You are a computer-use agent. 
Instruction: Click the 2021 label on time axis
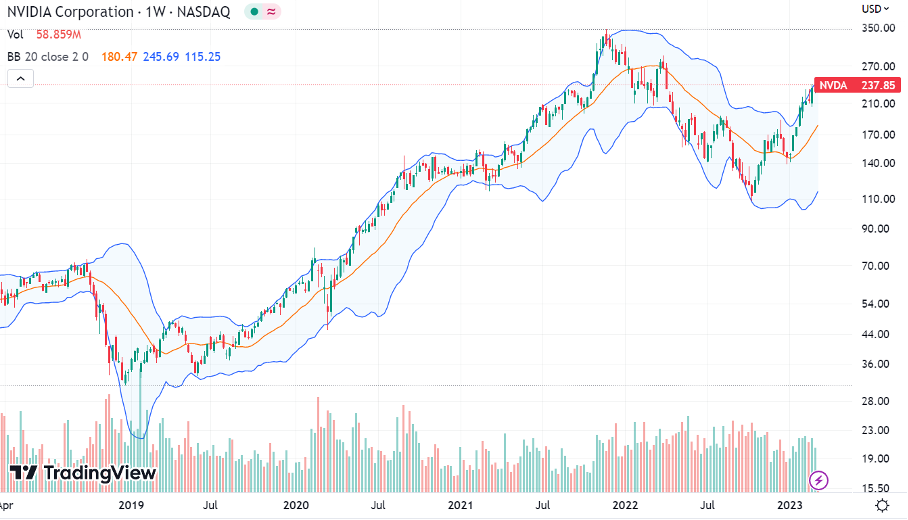tap(461, 507)
